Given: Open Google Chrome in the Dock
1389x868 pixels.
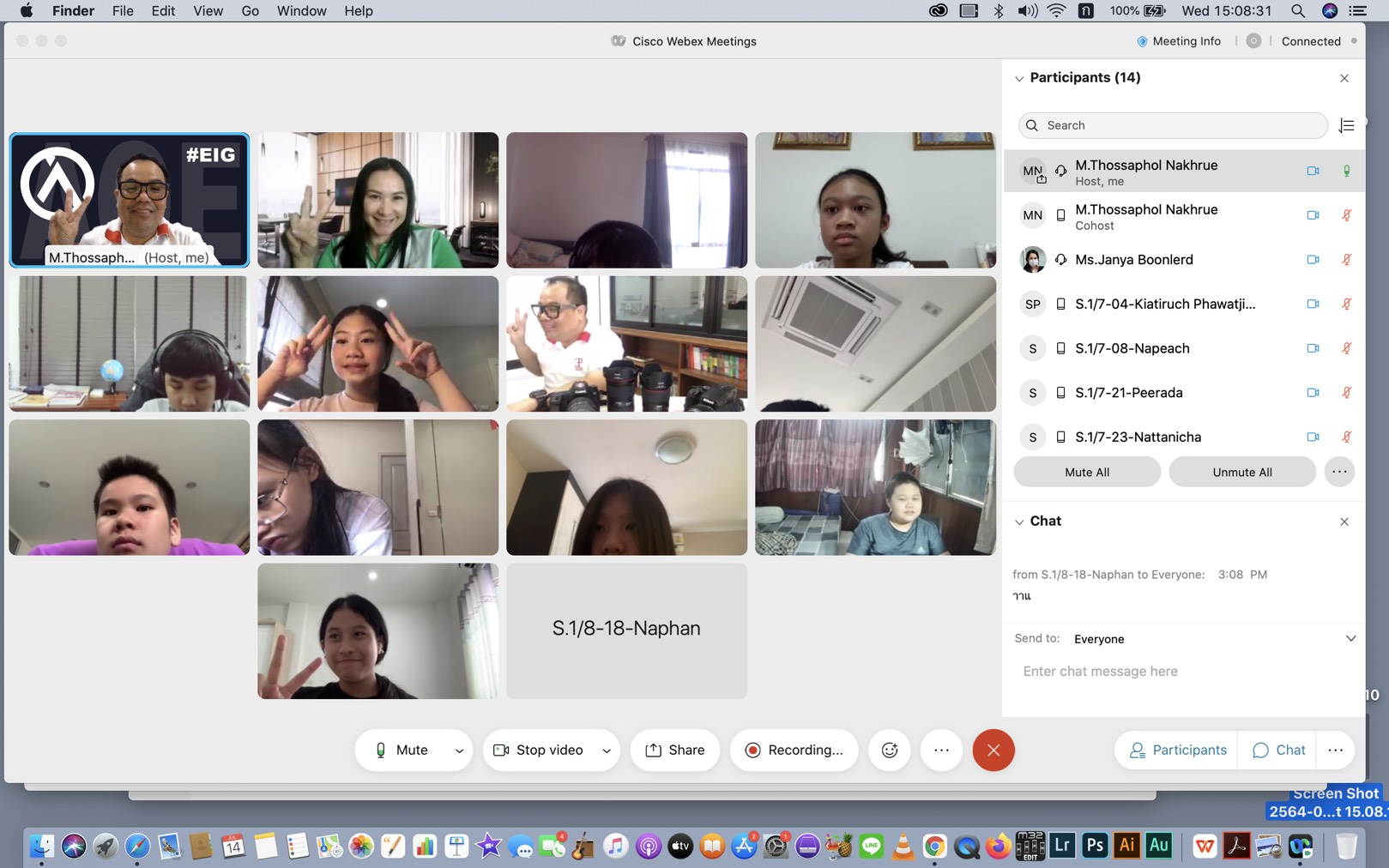Looking at the screenshot, I should [x=934, y=847].
